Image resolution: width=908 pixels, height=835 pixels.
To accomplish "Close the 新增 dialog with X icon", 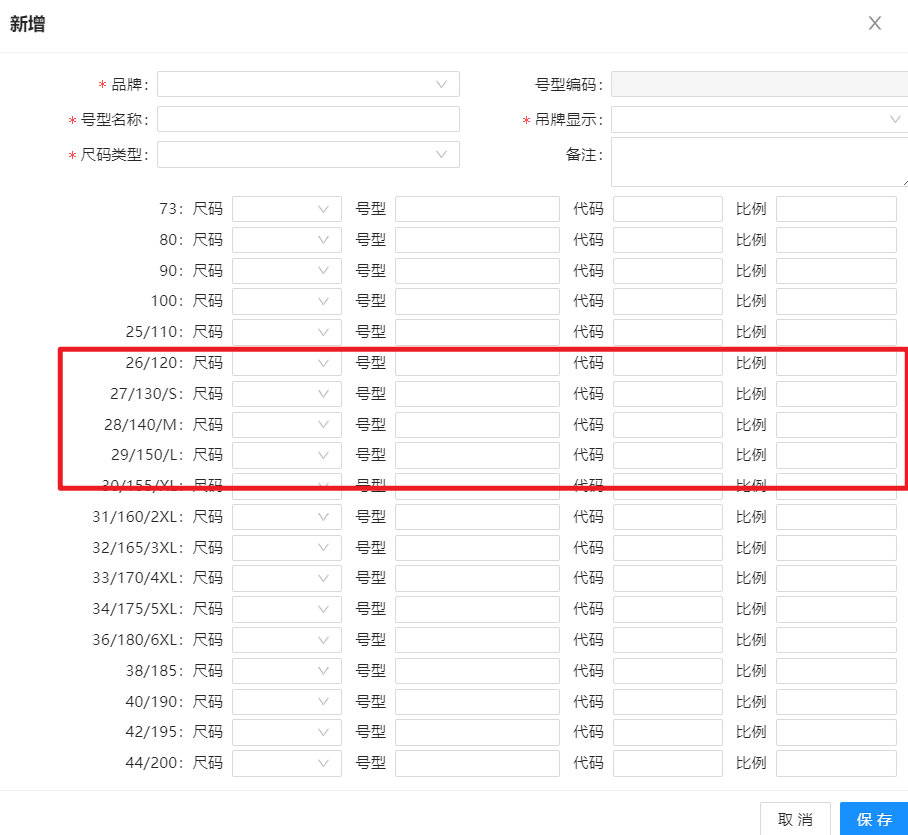I will pyautogui.click(x=875, y=23).
